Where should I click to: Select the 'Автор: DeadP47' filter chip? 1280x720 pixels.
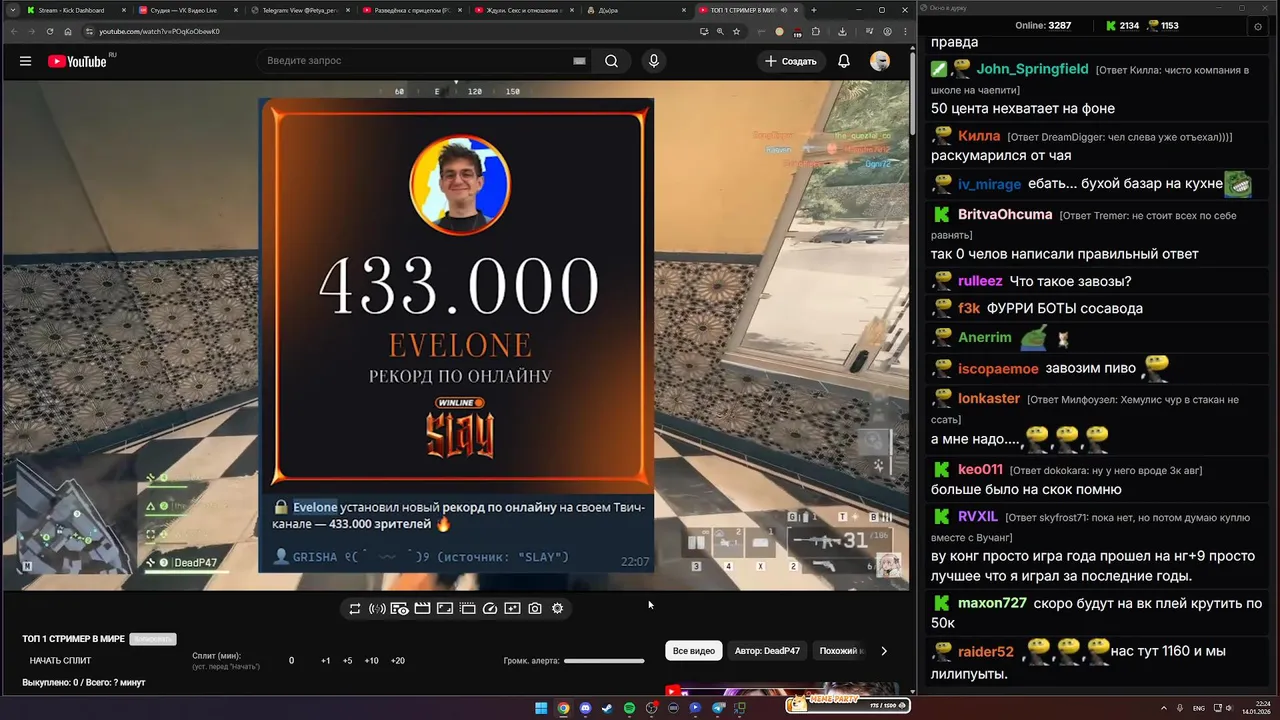pos(767,651)
